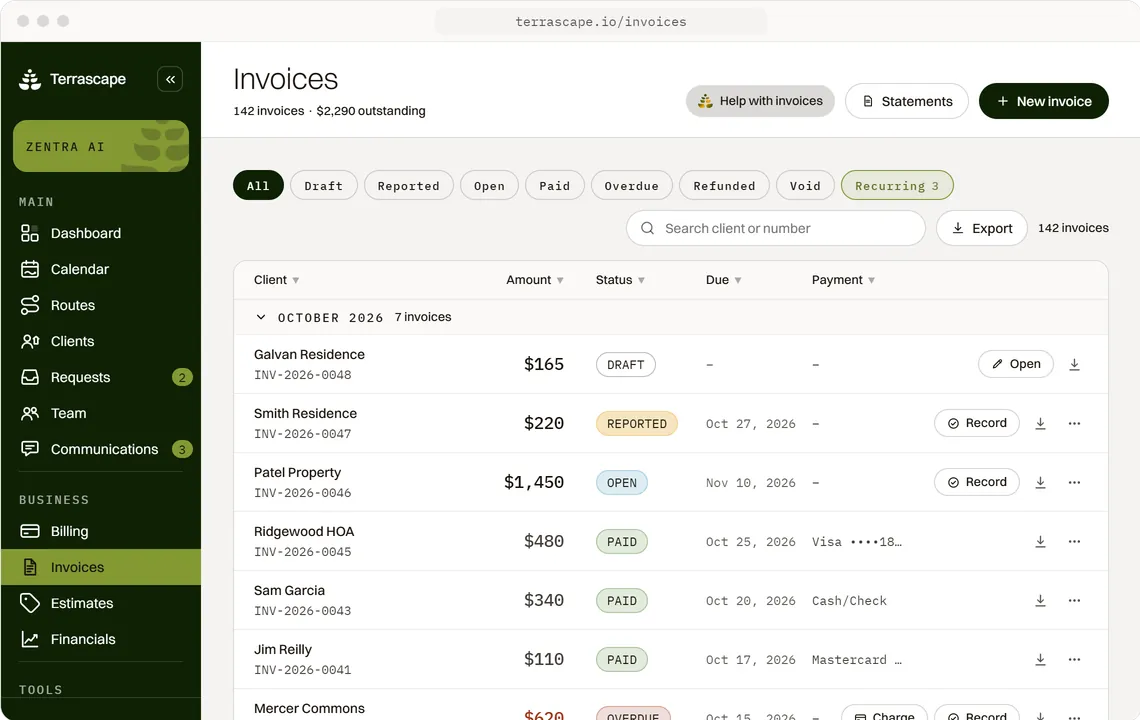Viewport: 1140px width, 720px height.
Task: Open Requests in the sidebar
Action: [101, 377]
